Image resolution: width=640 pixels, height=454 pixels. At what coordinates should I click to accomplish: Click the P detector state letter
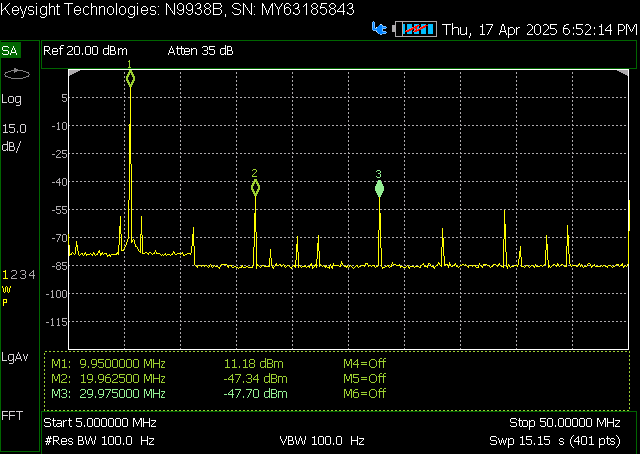(5, 303)
